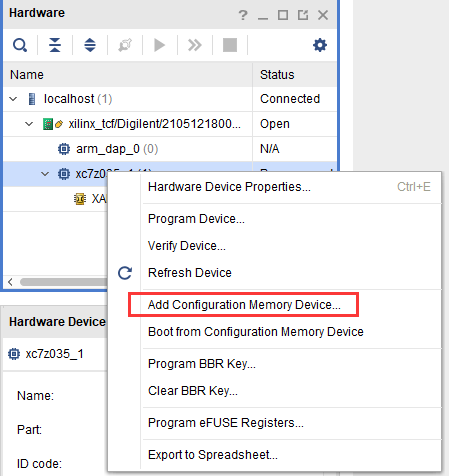Collapse the localhost tree node
Viewport: 449px width, 476px height.
click(x=13, y=99)
